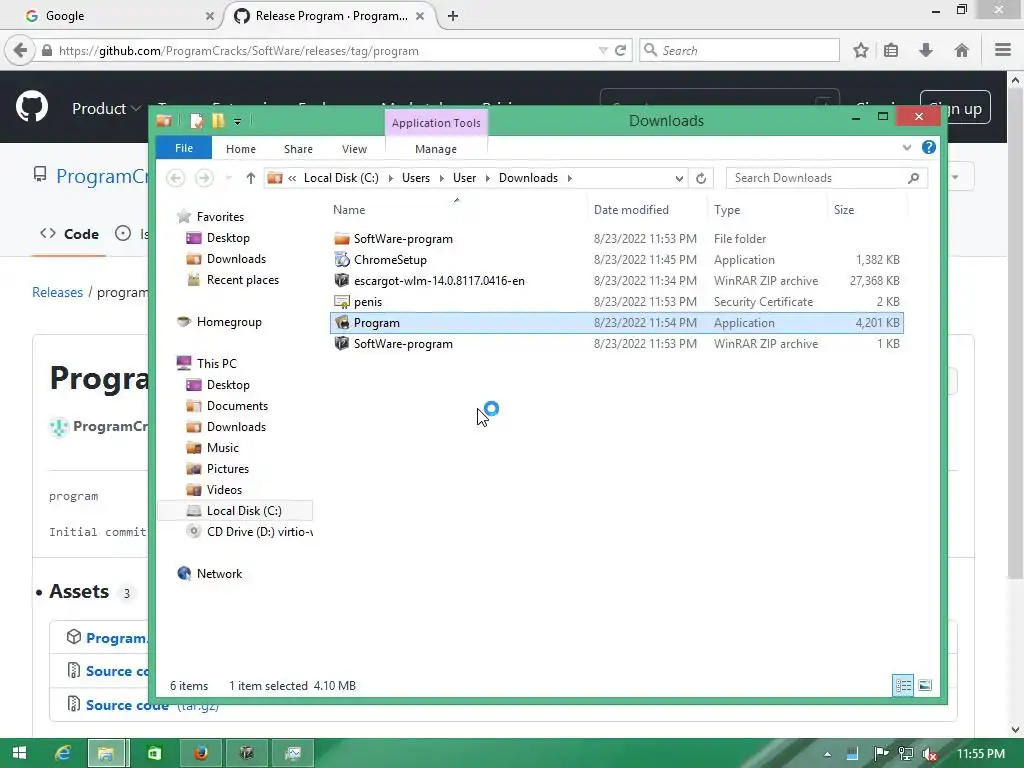Open the Home ribbon tab
This screenshot has height=768, width=1024.
click(241, 149)
